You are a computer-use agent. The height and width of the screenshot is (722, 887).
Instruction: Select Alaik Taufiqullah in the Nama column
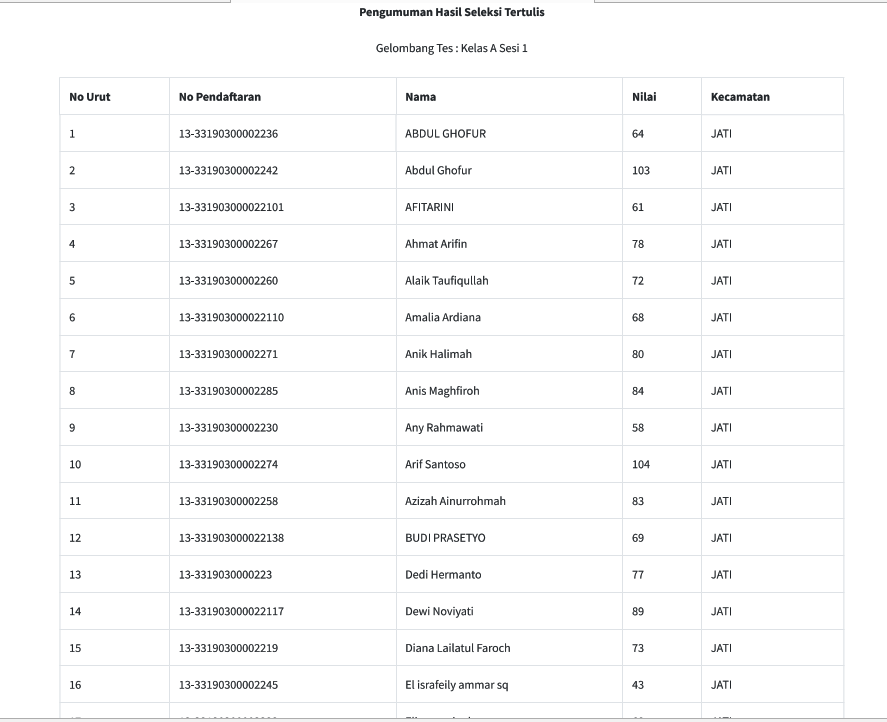click(x=447, y=281)
